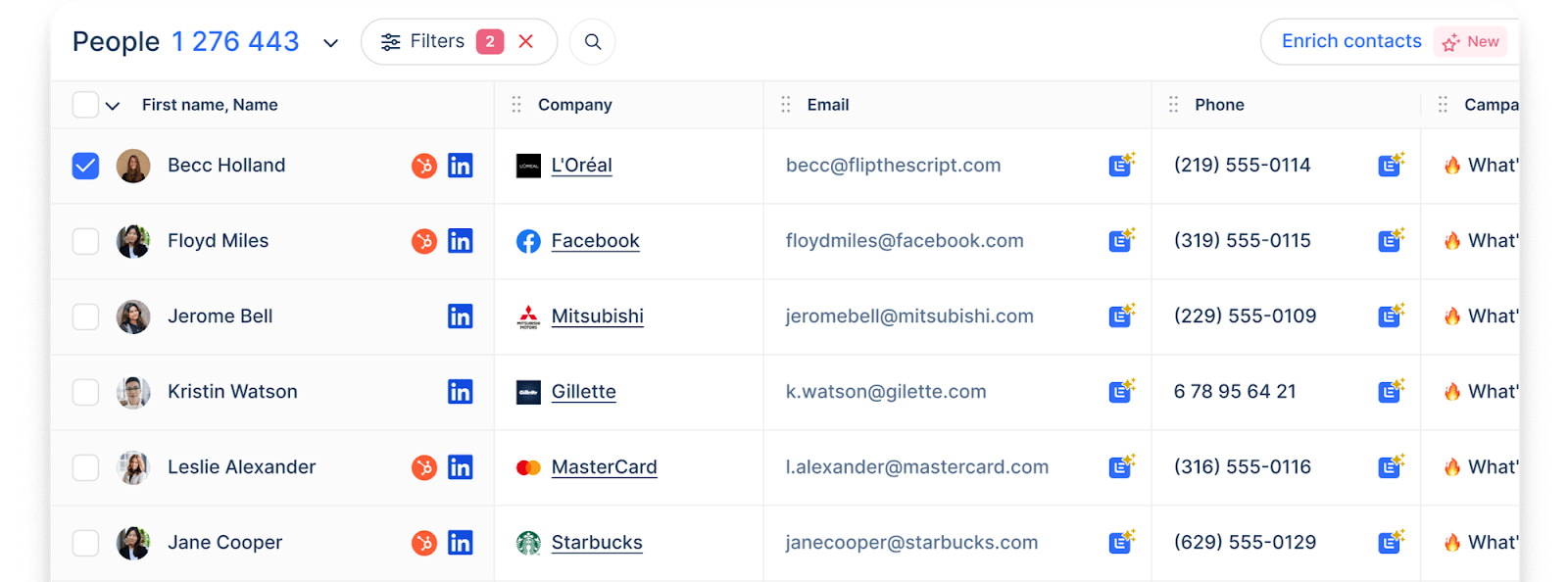This screenshot has width=1568, height=582.
Task: Click the search magnifier icon
Action: coord(593,42)
